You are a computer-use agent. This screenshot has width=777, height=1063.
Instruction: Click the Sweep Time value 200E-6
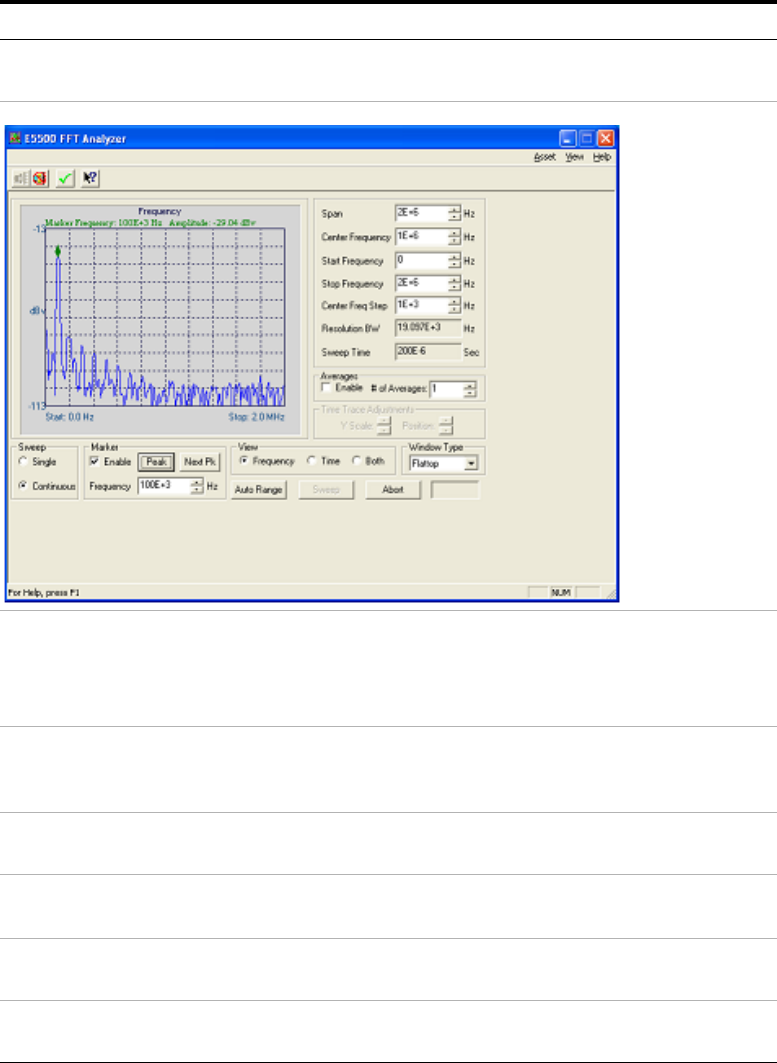428,352
